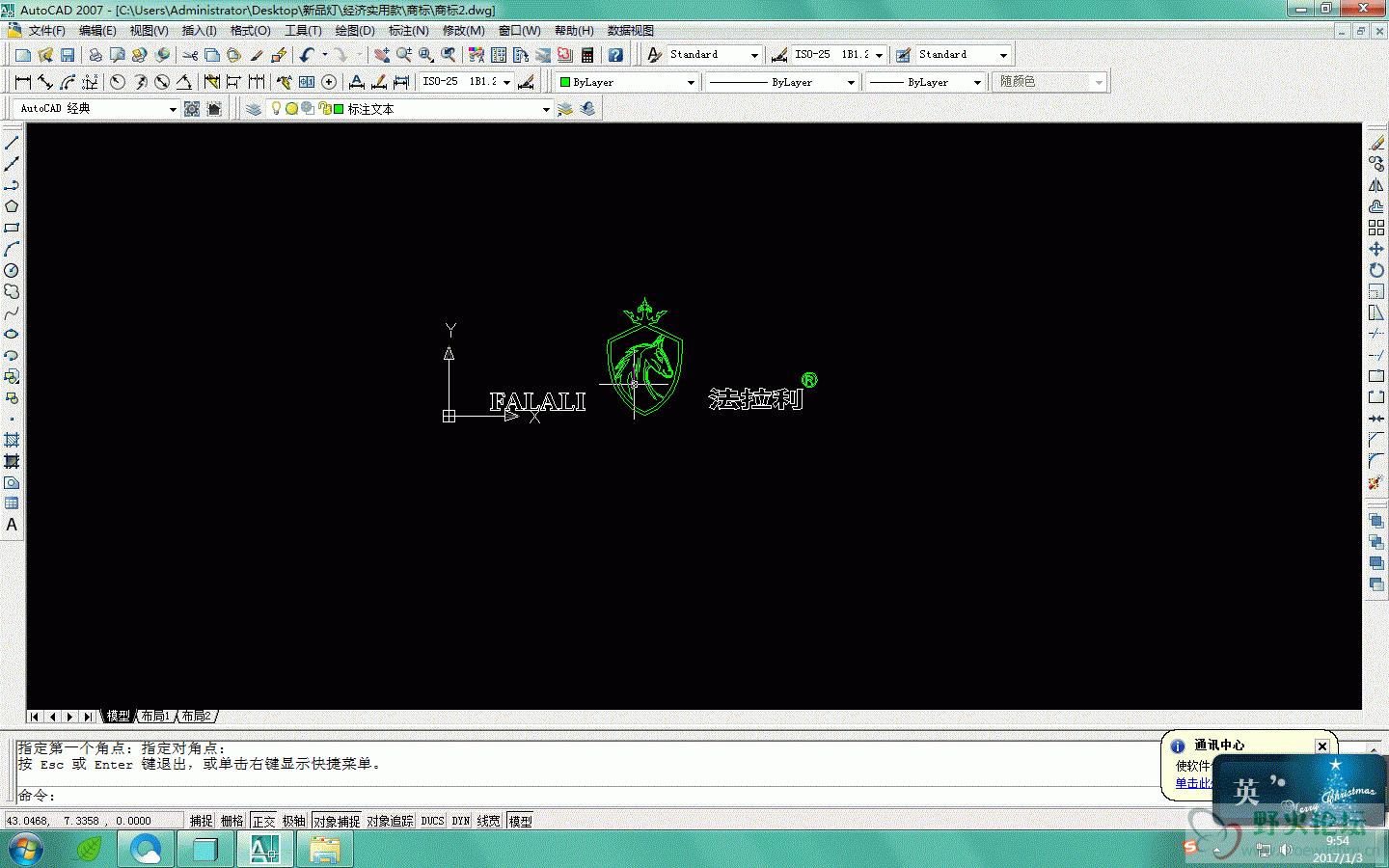The image size is (1389, 868).
Task: Click the green layer color swatch
Action: pos(339,109)
